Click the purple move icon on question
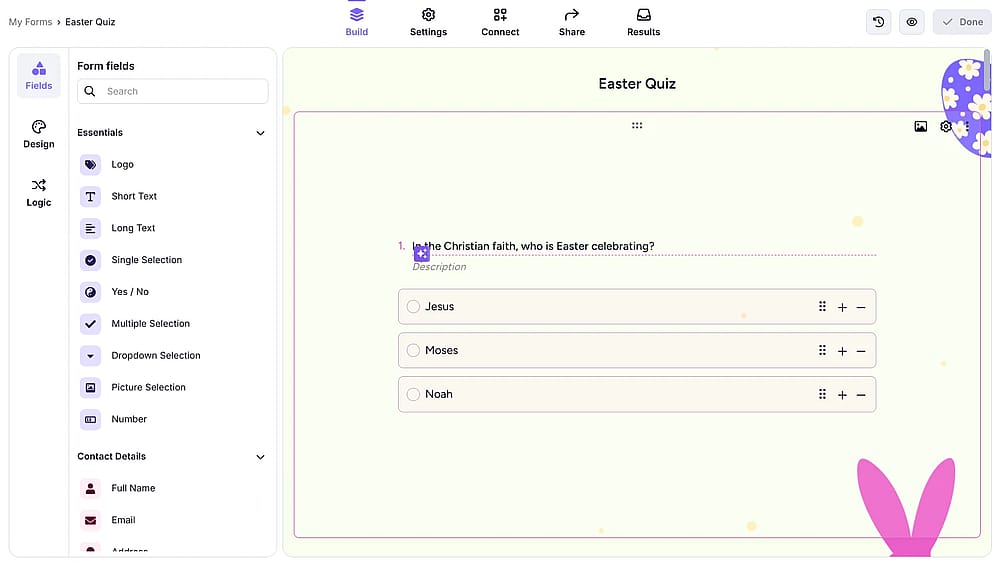This screenshot has height=566, width=1000. (422, 254)
